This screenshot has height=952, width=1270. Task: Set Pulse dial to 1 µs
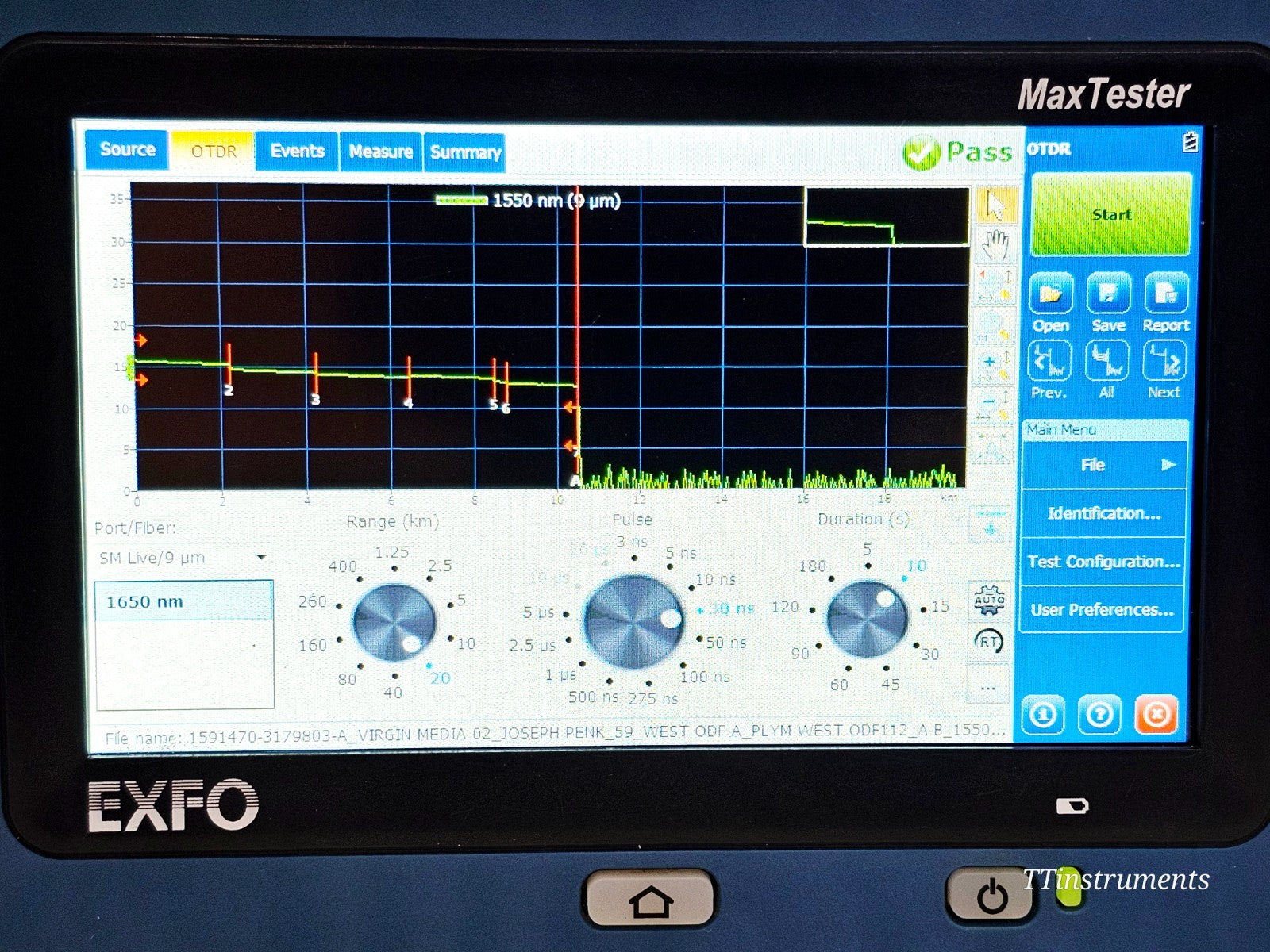click(x=560, y=675)
